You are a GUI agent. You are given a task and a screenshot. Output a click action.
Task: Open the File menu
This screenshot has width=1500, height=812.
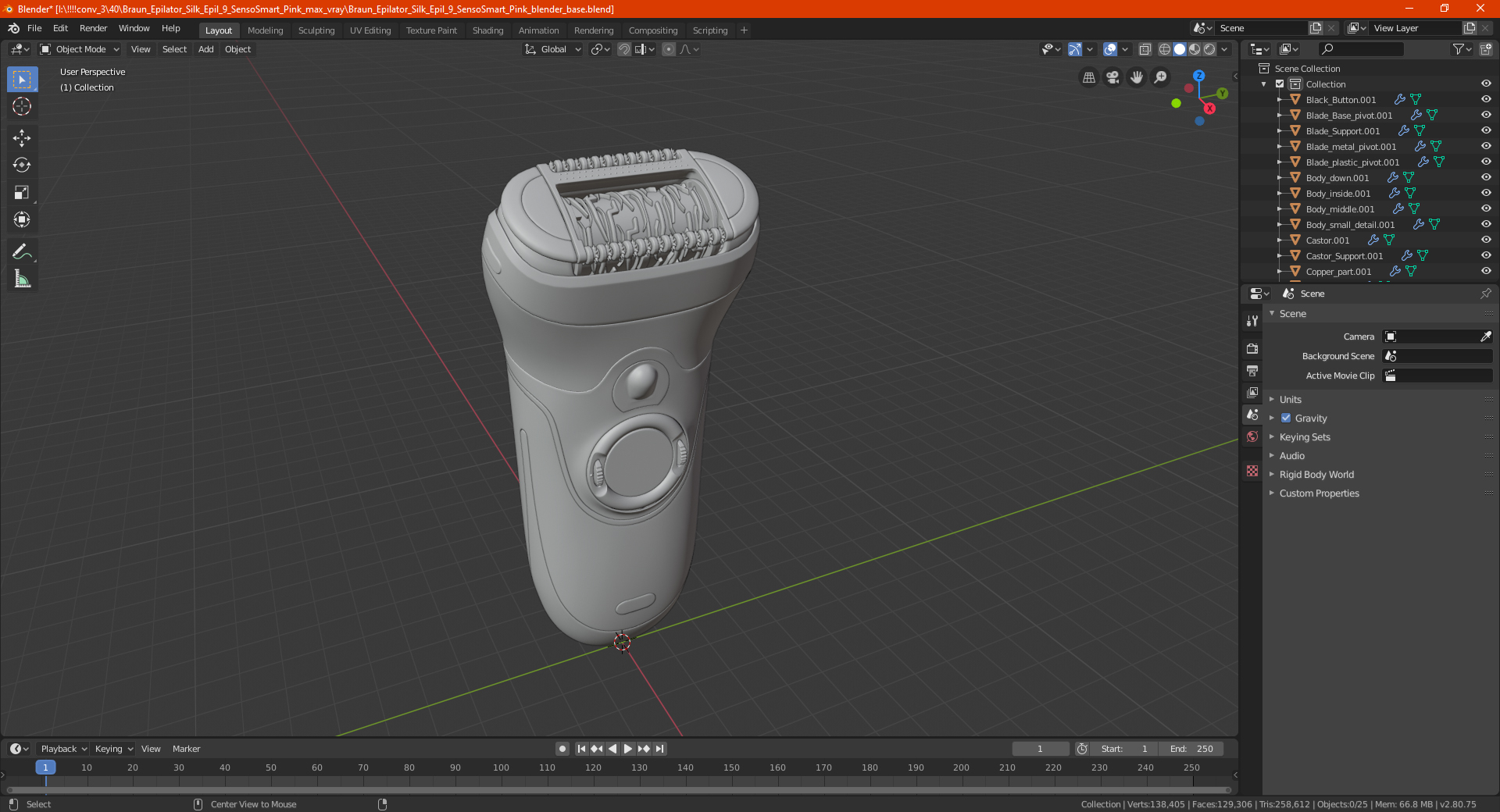[x=34, y=28]
